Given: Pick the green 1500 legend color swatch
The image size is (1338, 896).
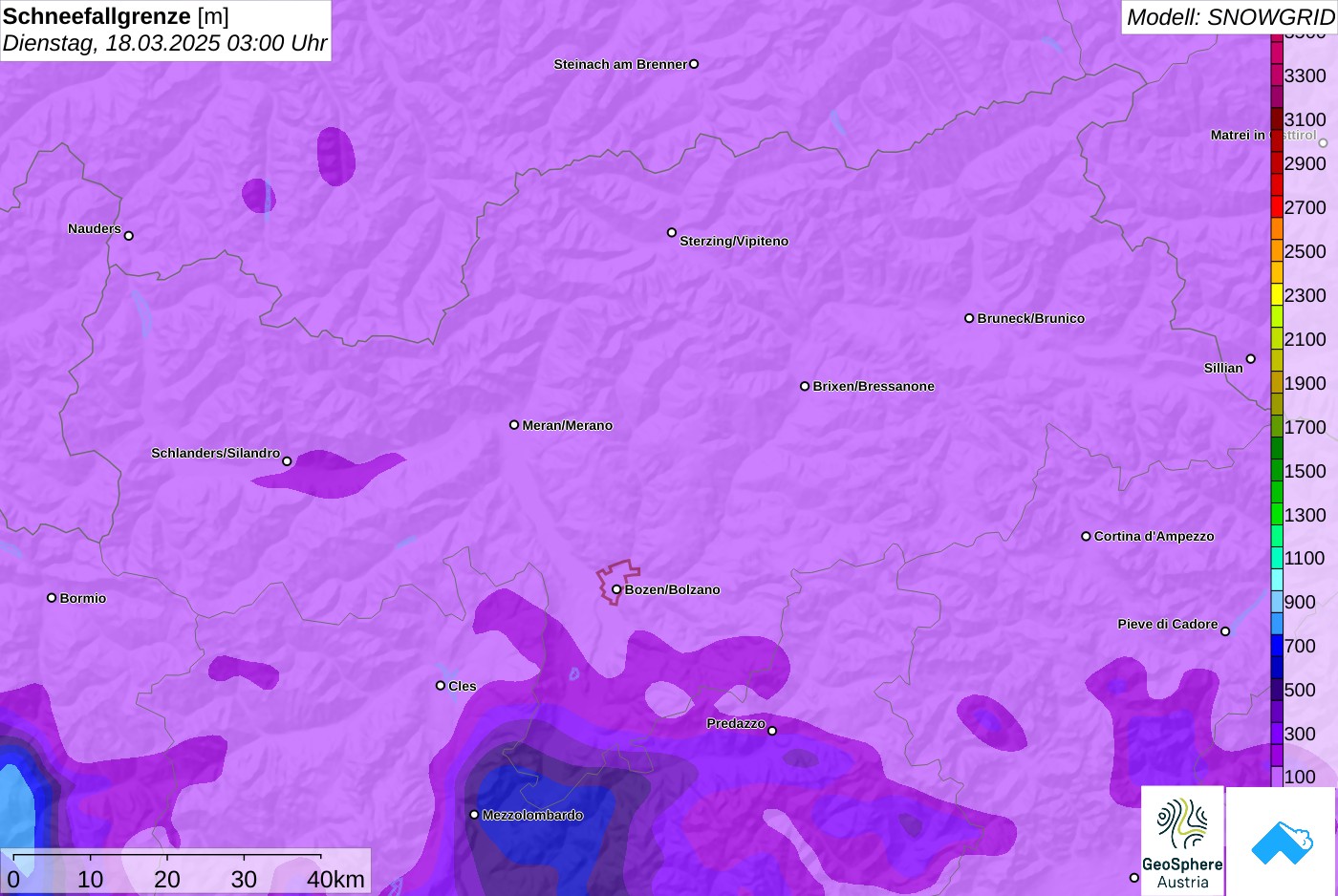Looking at the screenshot, I should click(x=1277, y=470).
